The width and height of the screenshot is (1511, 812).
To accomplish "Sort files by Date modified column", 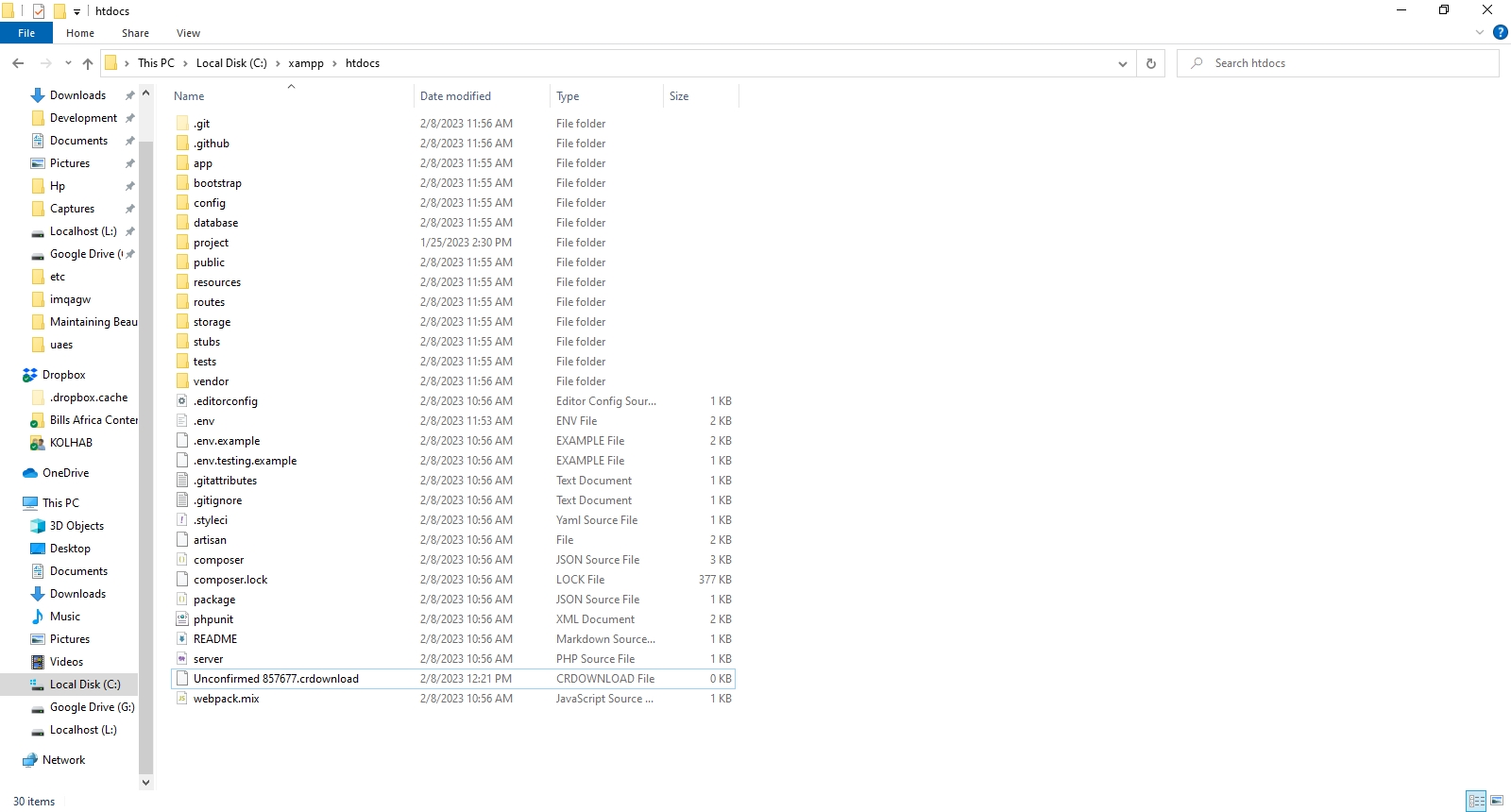I will [x=455, y=96].
